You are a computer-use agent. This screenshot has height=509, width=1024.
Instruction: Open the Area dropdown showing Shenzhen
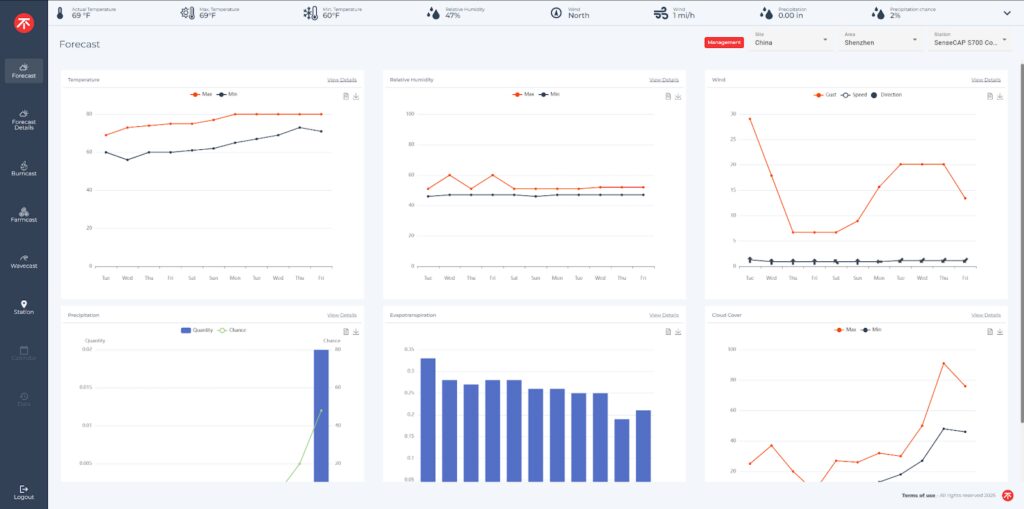click(879, 41)
